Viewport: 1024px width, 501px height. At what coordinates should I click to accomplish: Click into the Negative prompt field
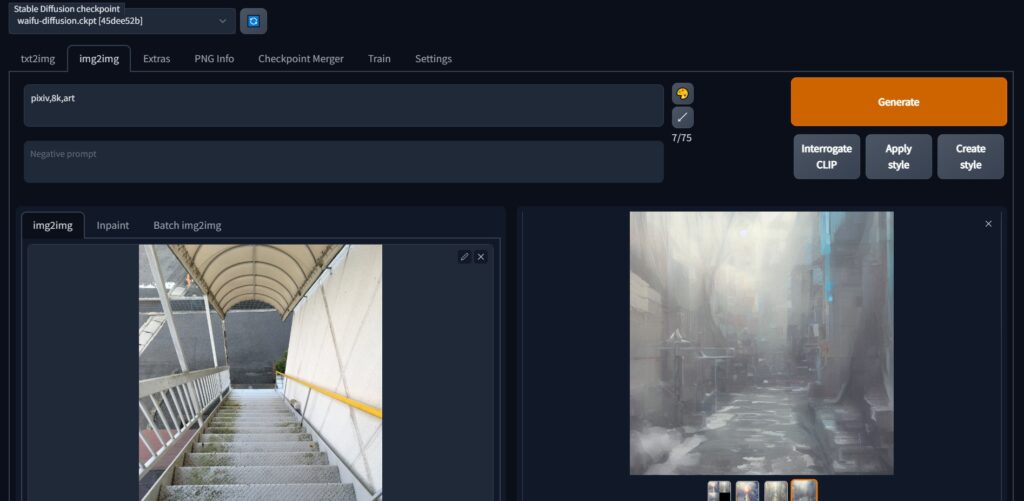click(343, 162)
